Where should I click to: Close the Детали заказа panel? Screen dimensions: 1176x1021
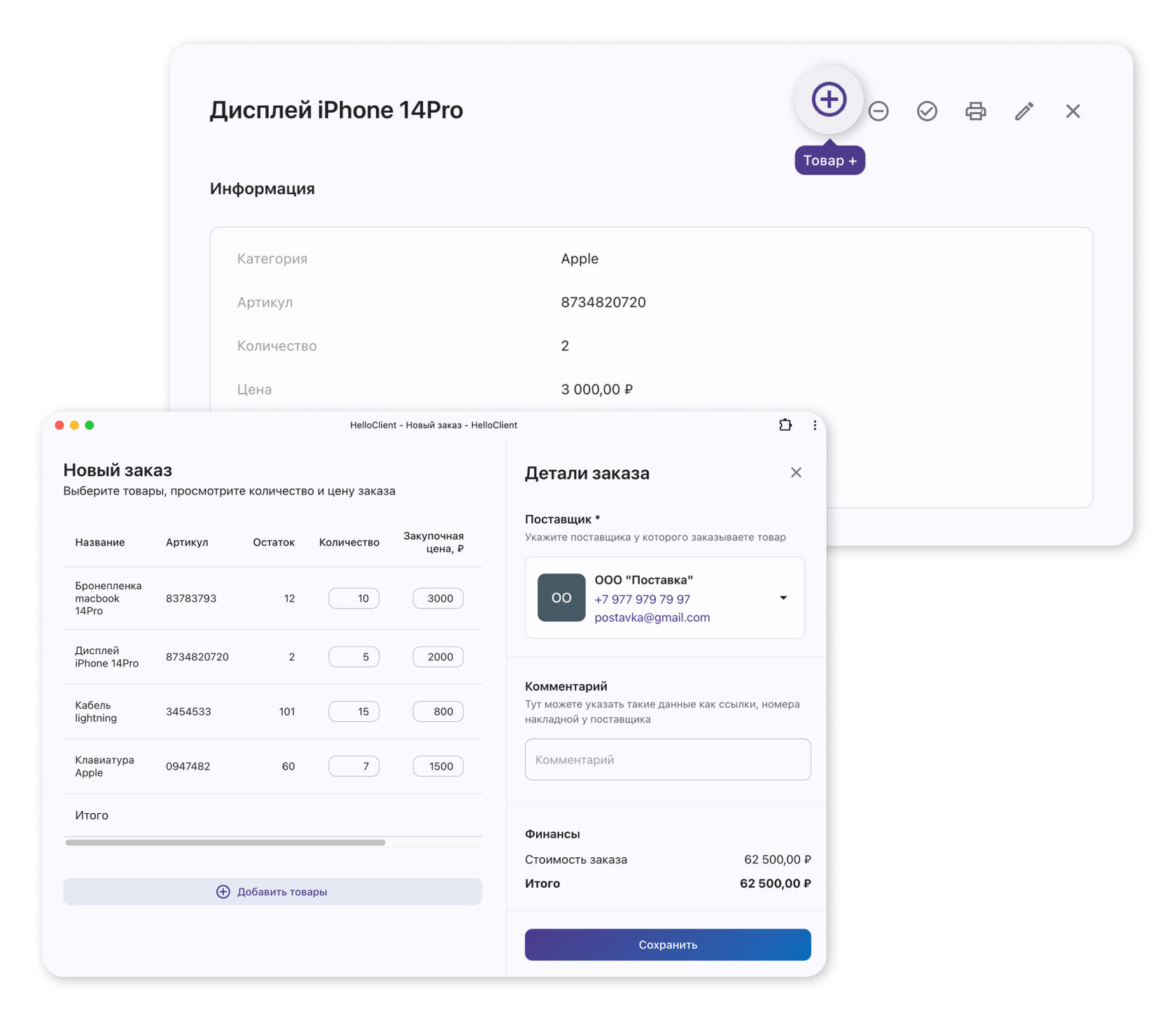tap(796, 473)
